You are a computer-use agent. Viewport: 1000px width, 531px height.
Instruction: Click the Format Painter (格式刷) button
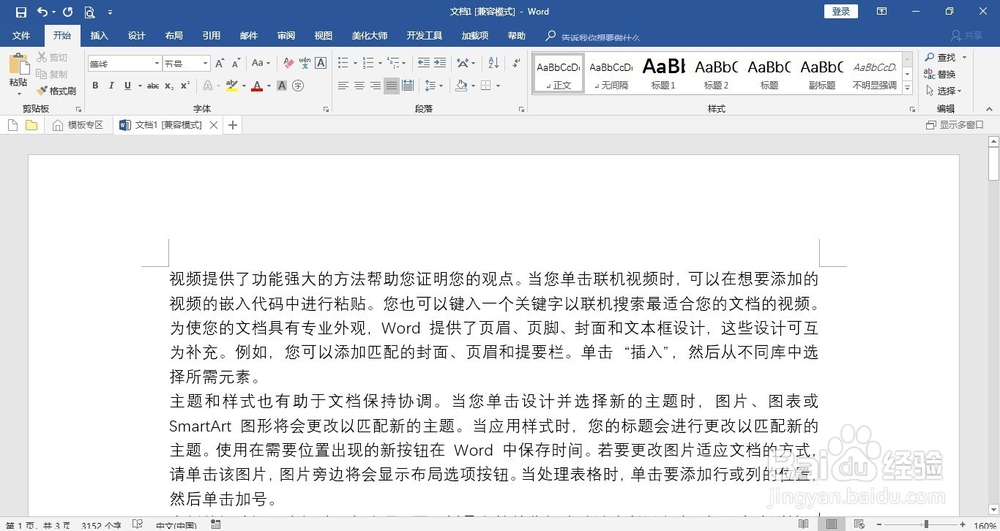click(56, 91)
